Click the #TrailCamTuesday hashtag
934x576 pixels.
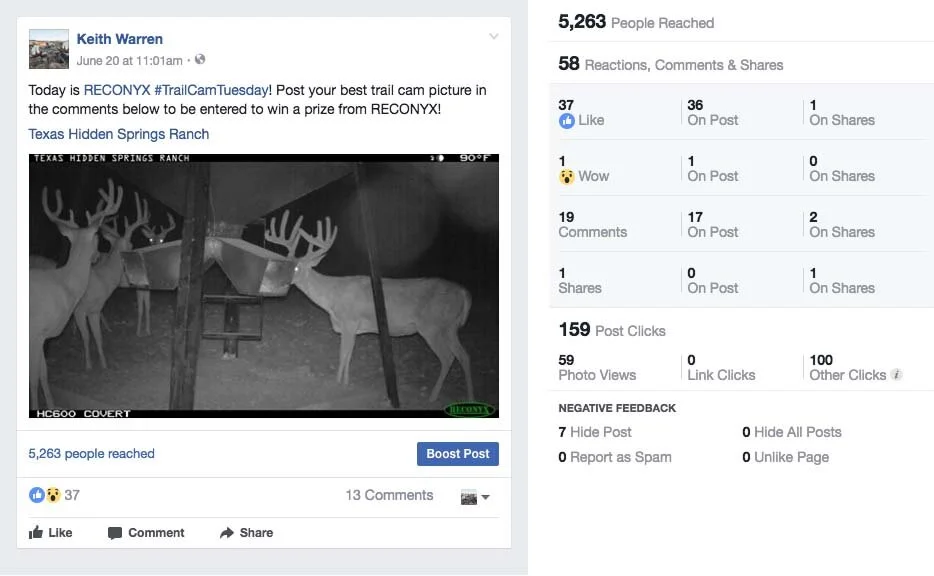pyautogui.click(x=211, y=90)
